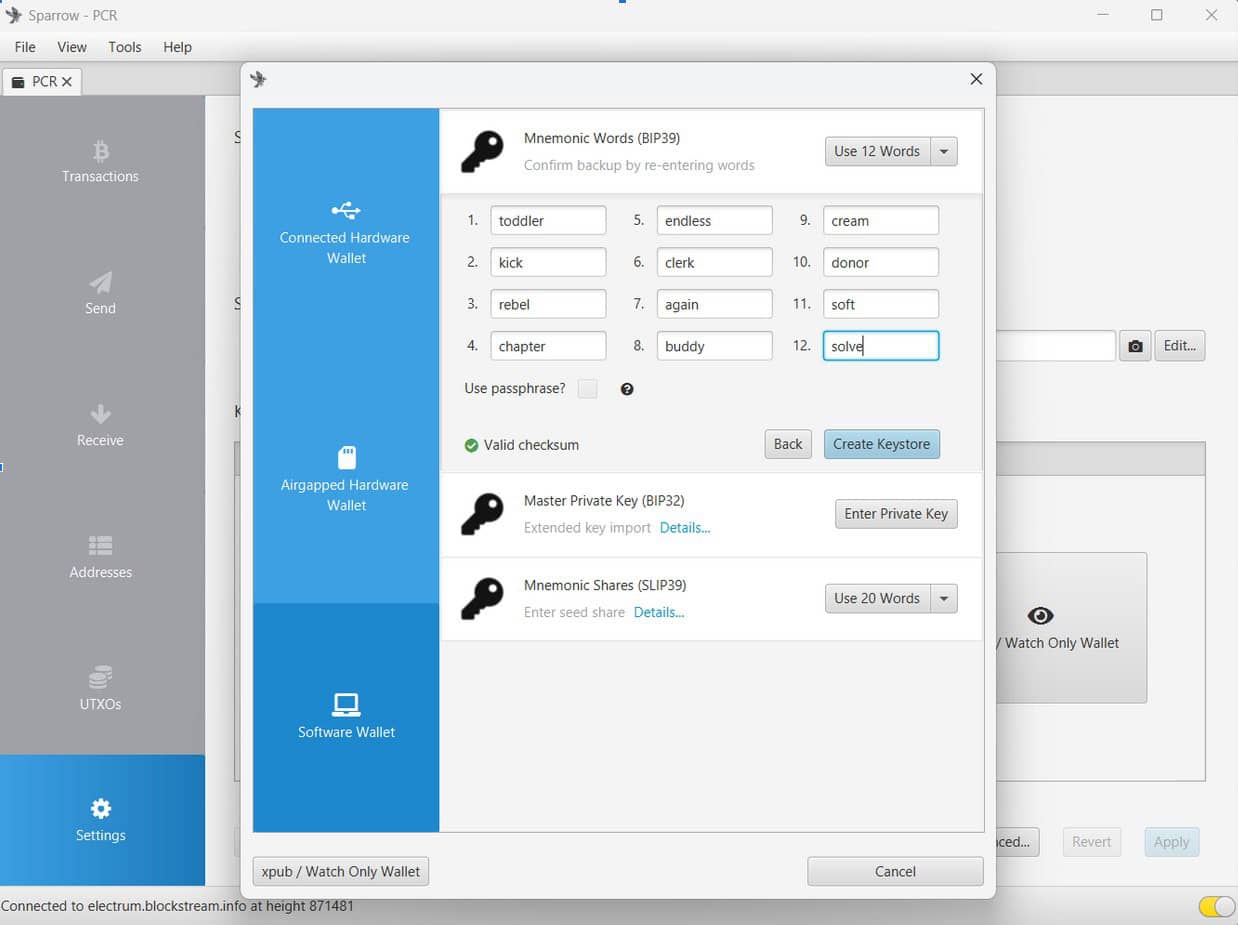Click the passphrase help question mark
This screenshot has height=925, width=1238.
[627, 388]
